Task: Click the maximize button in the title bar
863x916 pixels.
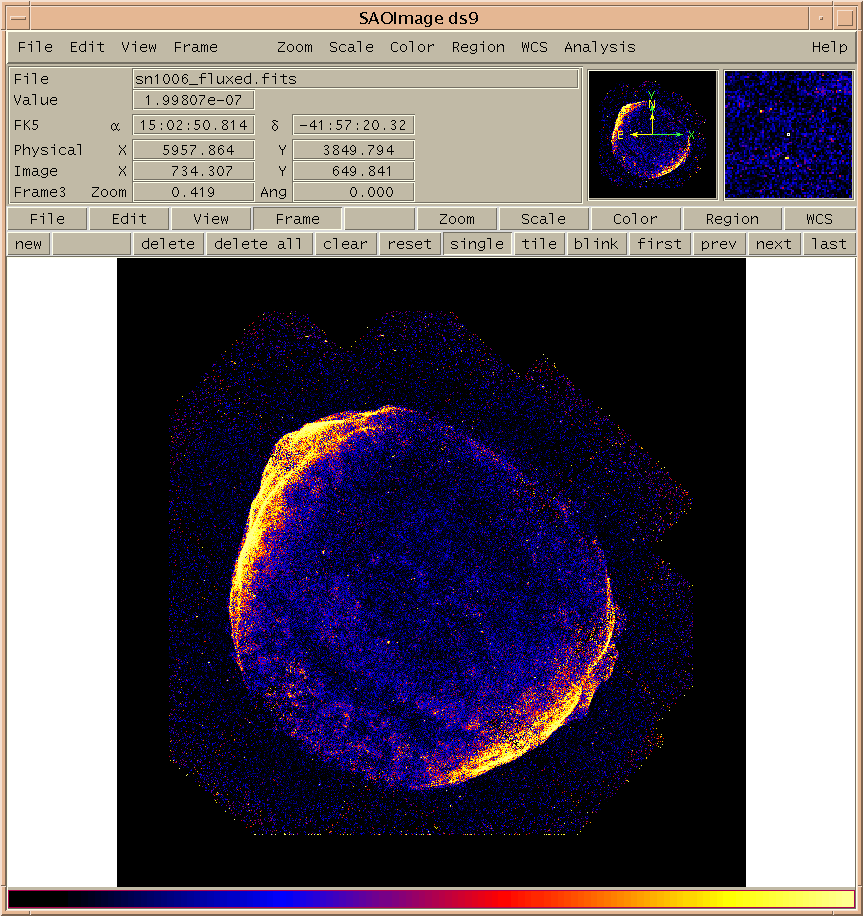Action: click(x=845, y=18)
